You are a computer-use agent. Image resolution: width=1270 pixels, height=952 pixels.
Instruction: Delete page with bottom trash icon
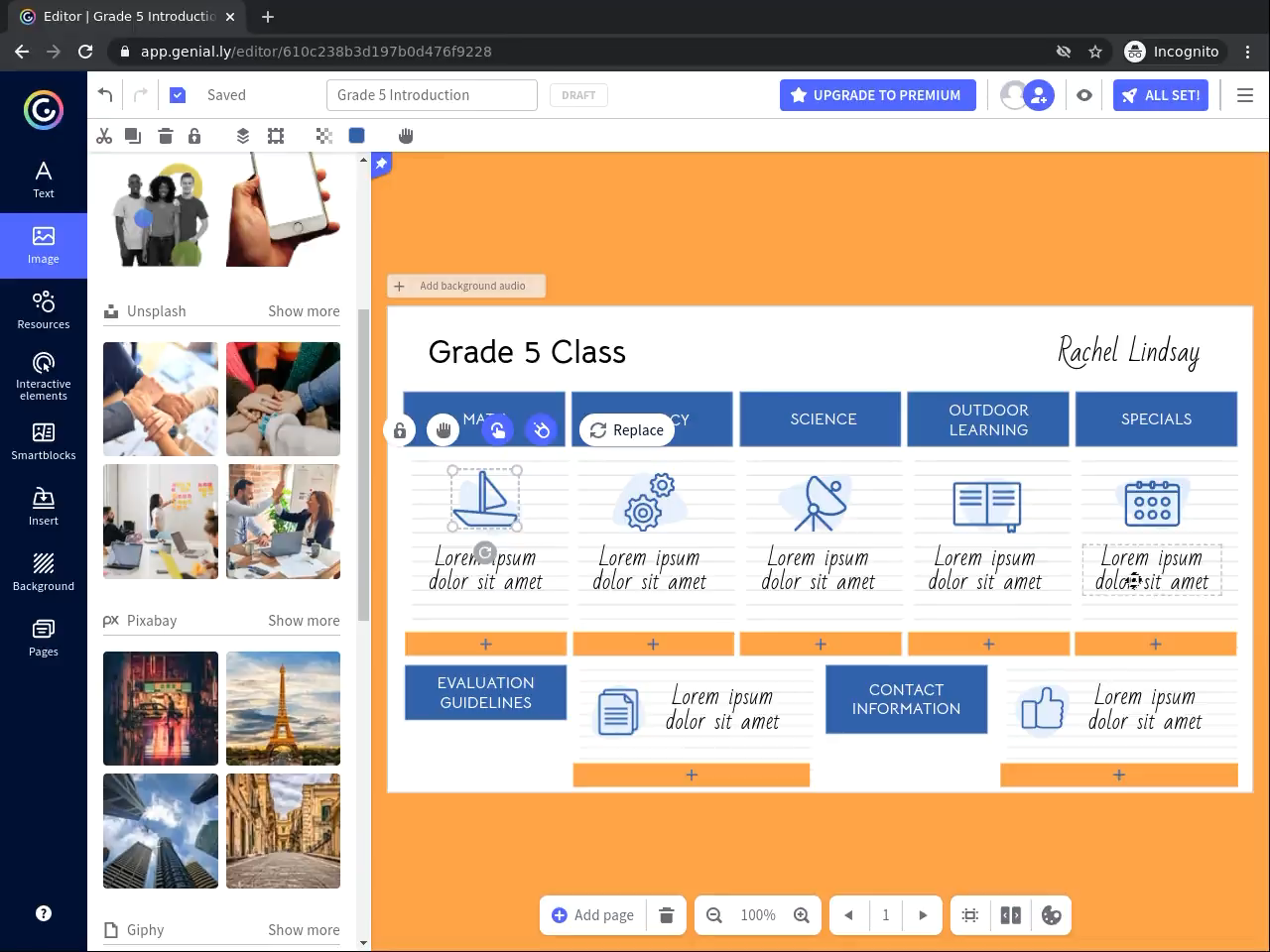click(667, 915)
